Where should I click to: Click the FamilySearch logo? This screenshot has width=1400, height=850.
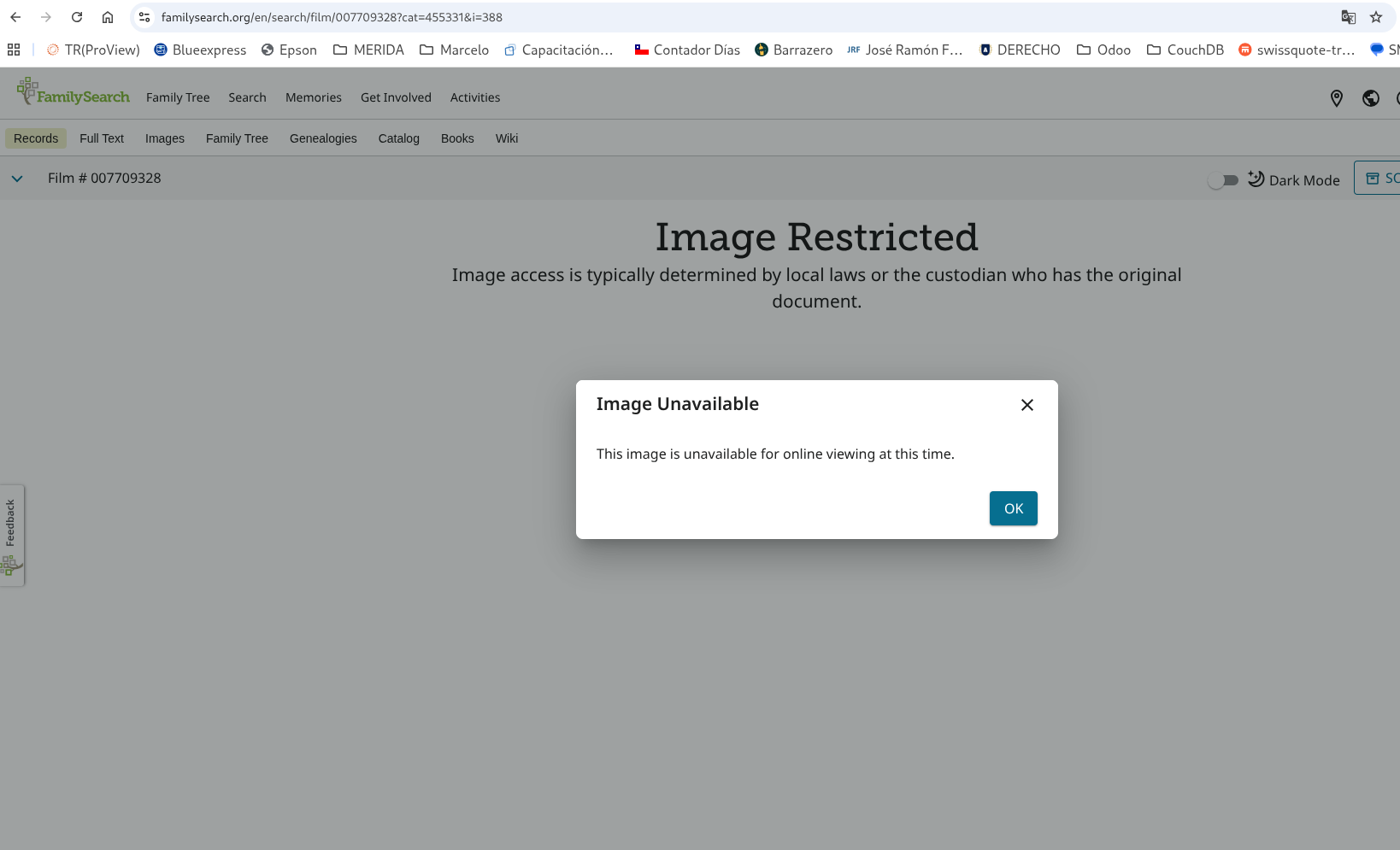tap(74, 91)
